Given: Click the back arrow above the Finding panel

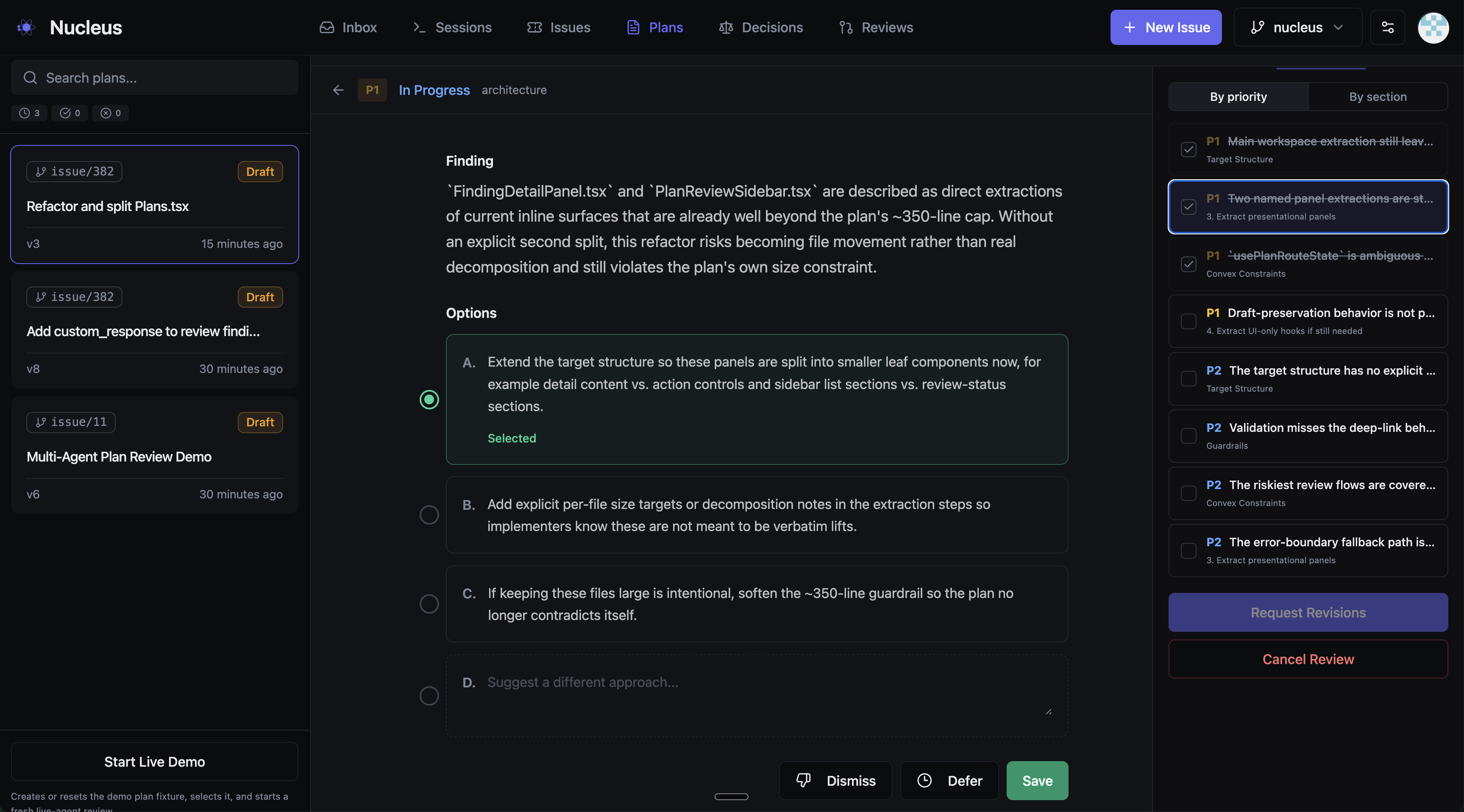Looking at the screenshot, I should click(338, 90).
